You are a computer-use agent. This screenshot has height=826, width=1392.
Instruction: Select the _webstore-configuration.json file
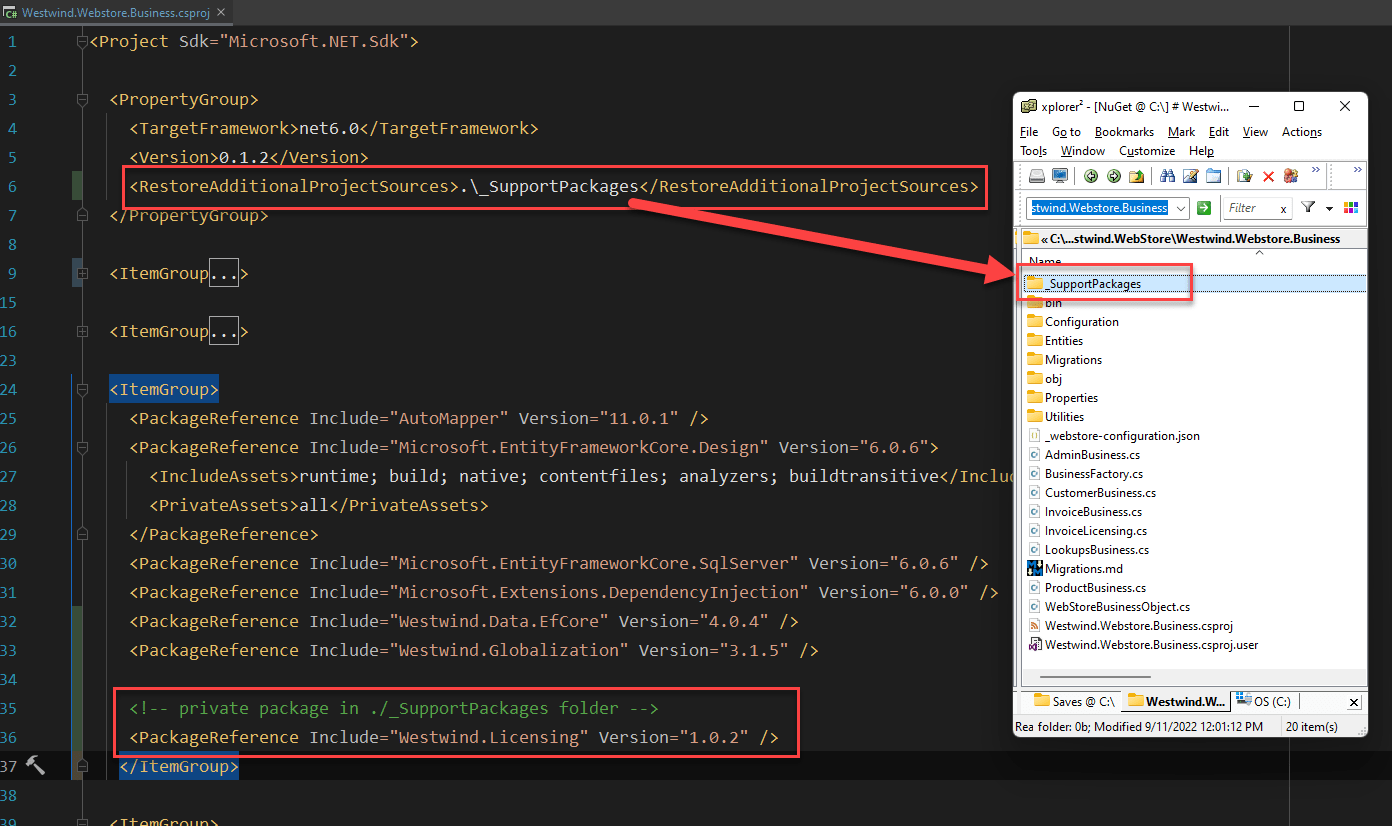pos(1114,436)
